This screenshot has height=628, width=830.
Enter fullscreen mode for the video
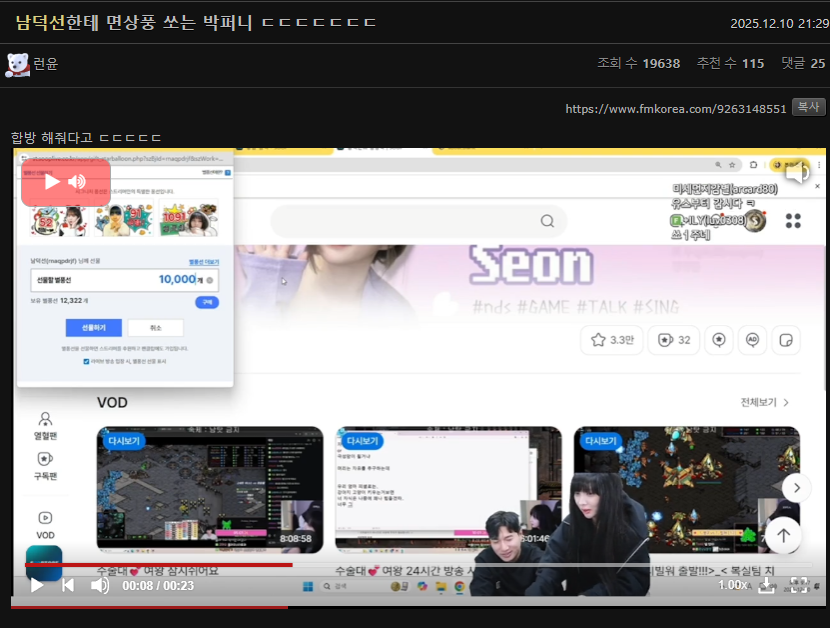798,585
